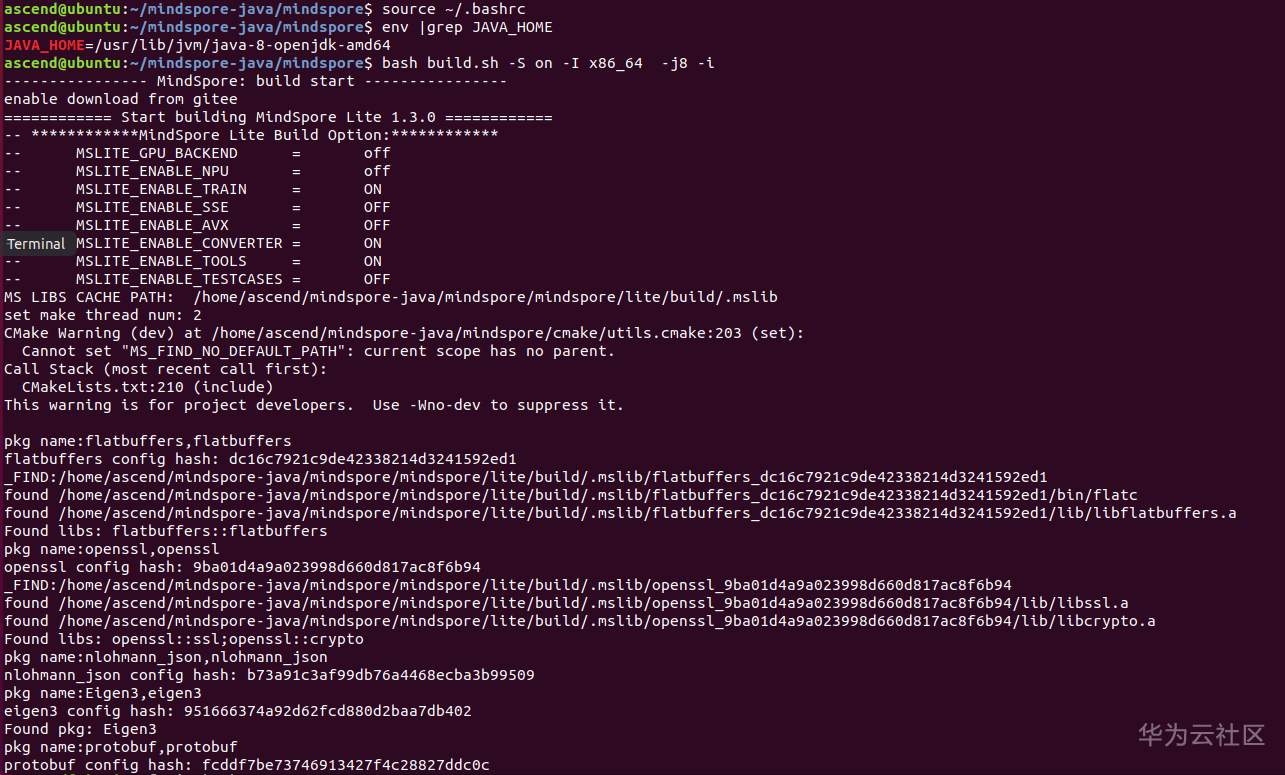
Task: Click the "MS LIBS CACHE PATH" line
Action: [x=390, y=297]
